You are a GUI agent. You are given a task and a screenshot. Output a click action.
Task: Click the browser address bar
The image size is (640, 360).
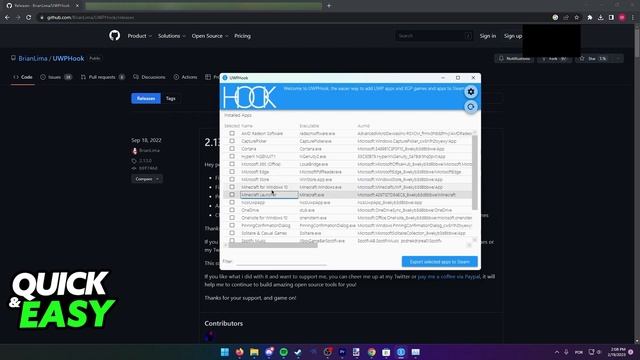tap(294, 18)
